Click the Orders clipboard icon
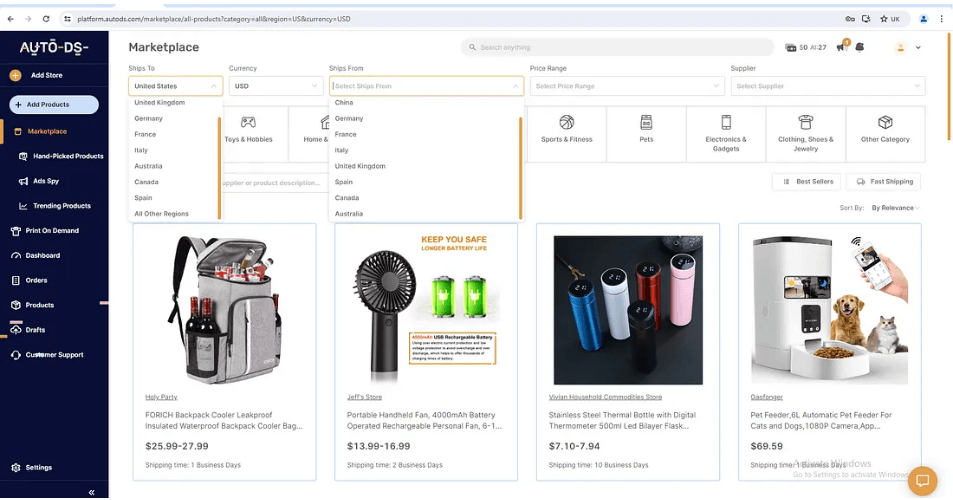 pos(16,281)
